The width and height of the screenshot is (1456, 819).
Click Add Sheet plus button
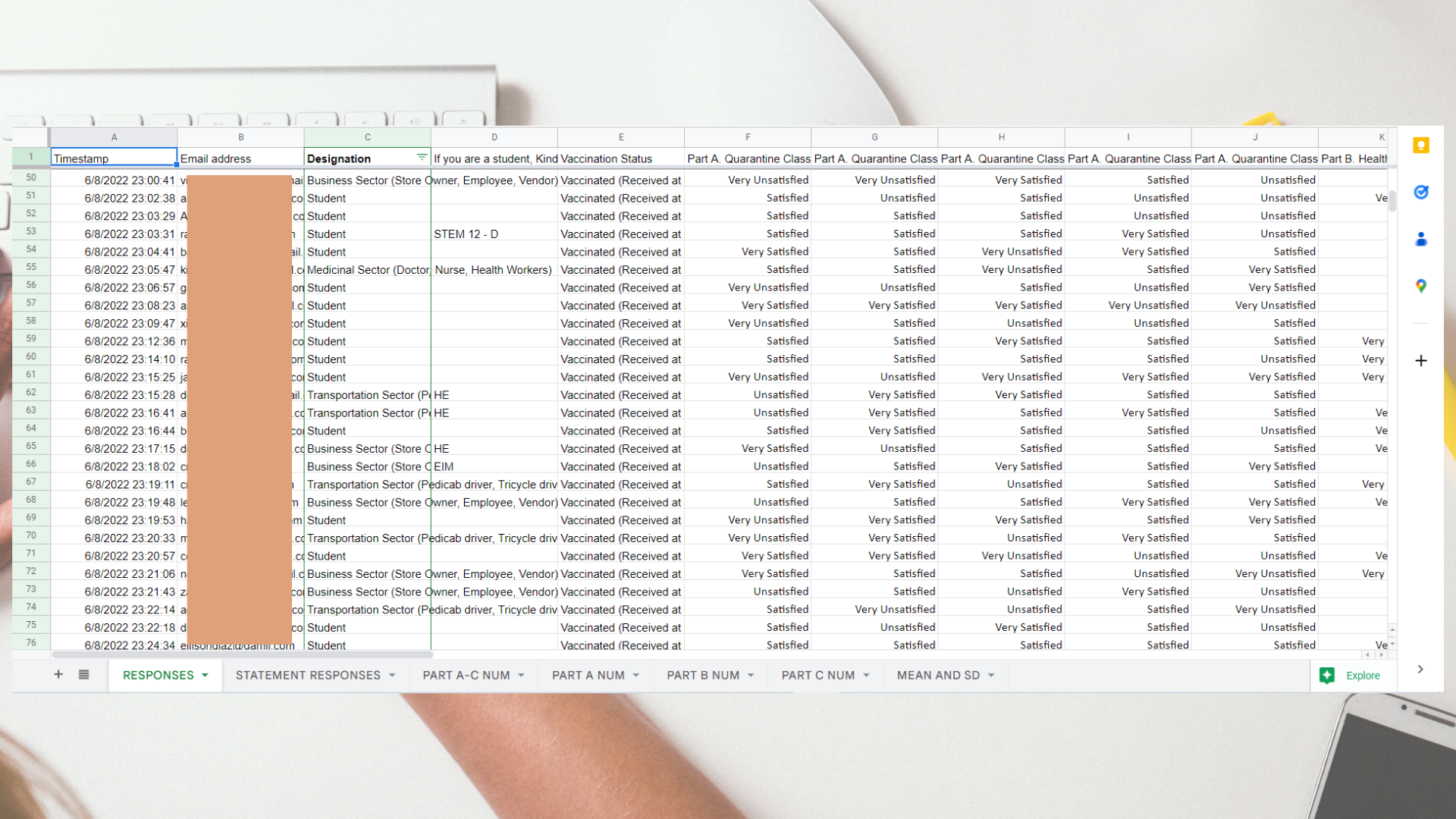click(58, 674)
